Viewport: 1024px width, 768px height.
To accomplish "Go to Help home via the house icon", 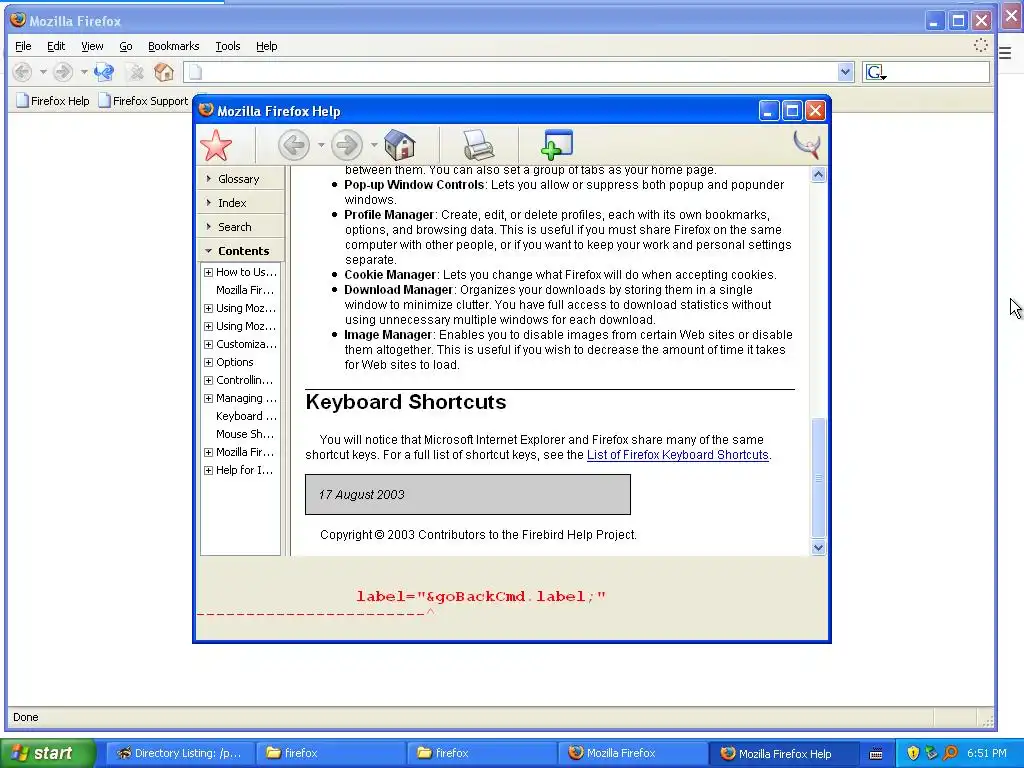I will 400,144.
